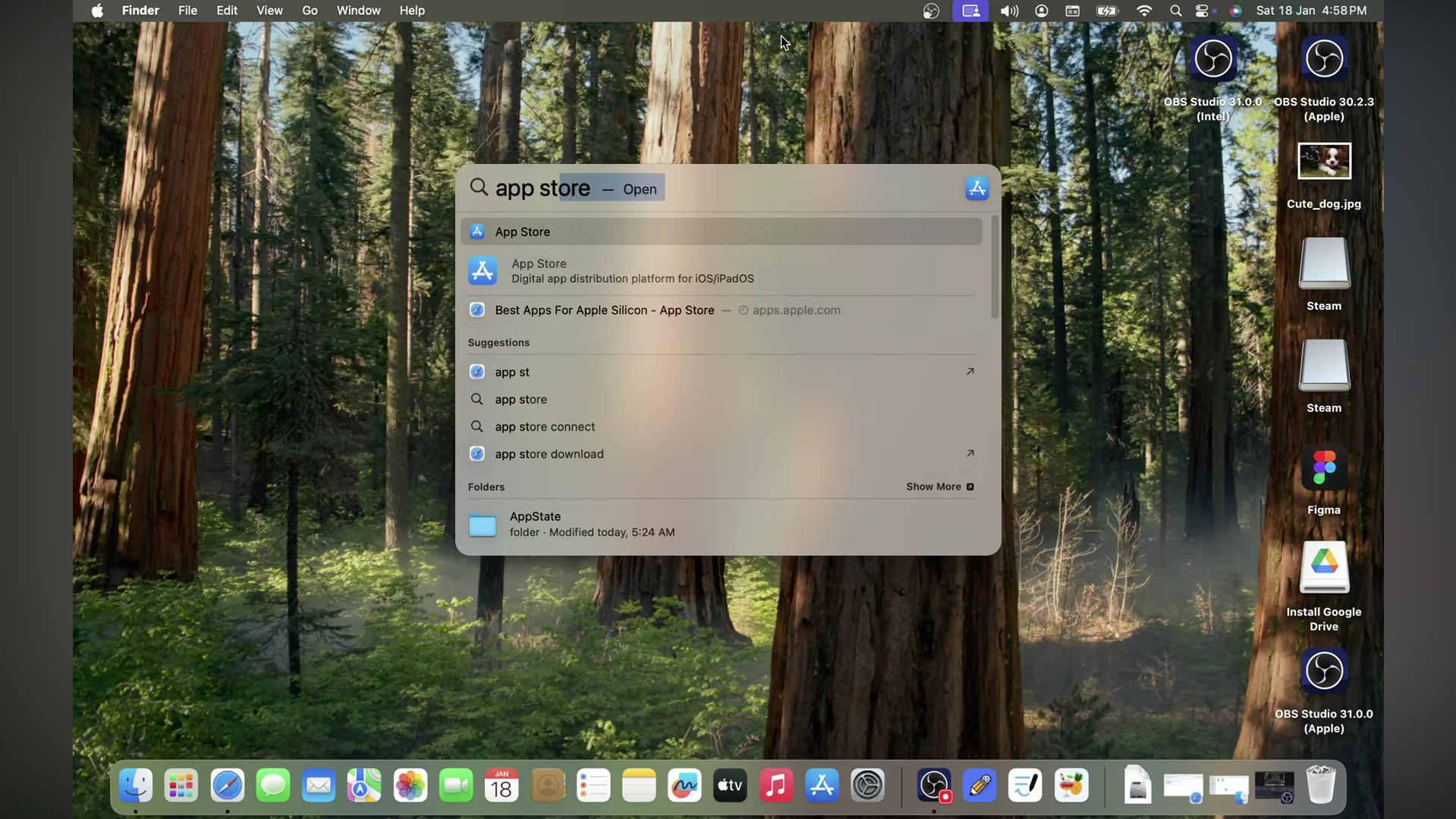Open Messages from the Dock
The image size is (1456, 819).
pyautogui.click(x=273, y=786)
